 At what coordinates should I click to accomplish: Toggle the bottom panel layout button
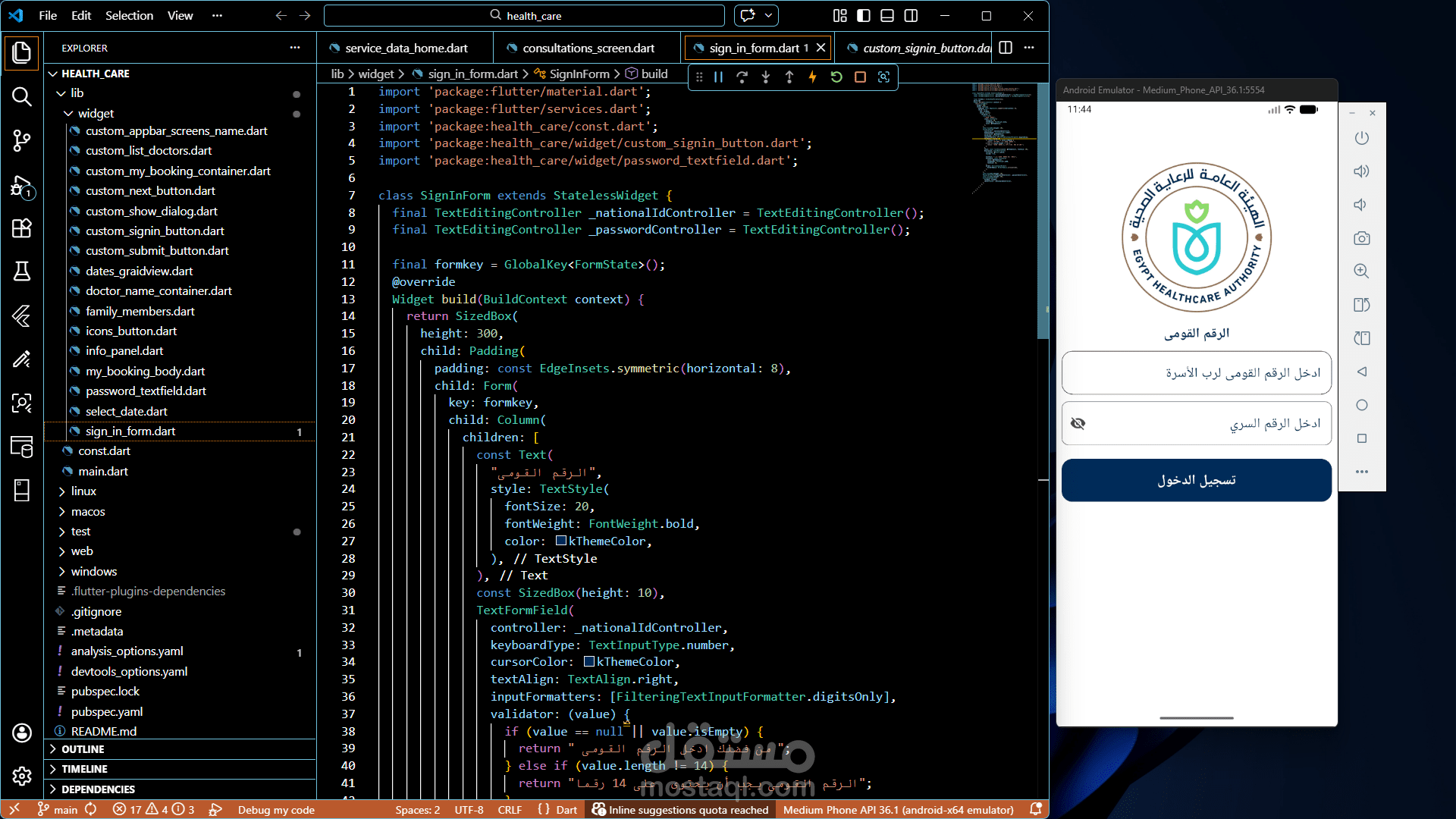(887, 15)
